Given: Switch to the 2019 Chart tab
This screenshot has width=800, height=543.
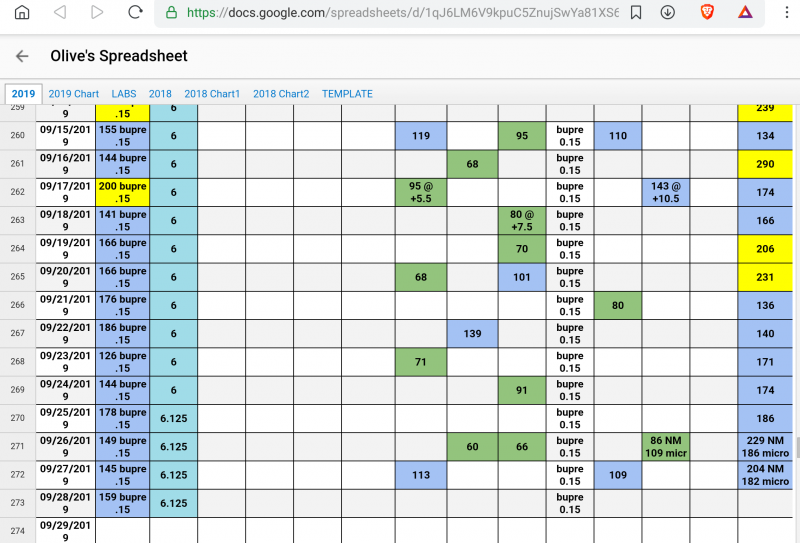Looking at the screenshot, I should pyautogui.click(x=73, y=94).
